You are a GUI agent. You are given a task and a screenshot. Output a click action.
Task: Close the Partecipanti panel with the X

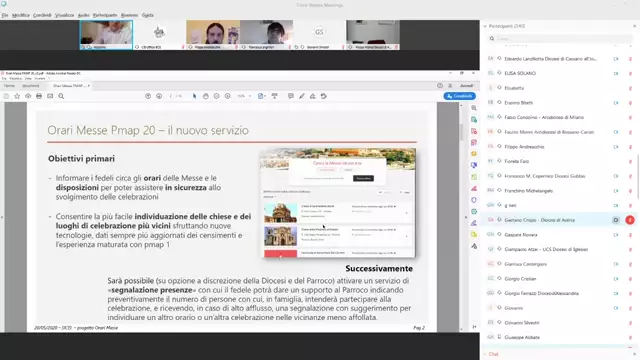[x=634, y=26]
